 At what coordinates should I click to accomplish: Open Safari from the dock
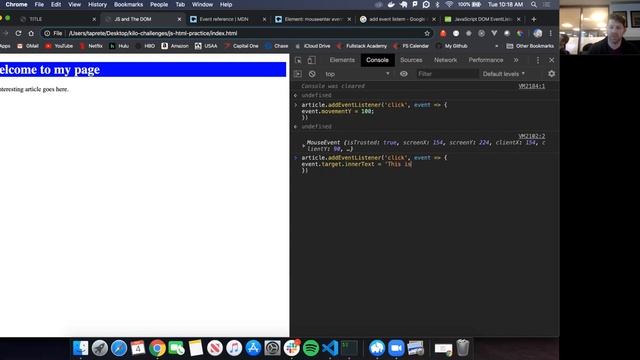click(119, 348)
